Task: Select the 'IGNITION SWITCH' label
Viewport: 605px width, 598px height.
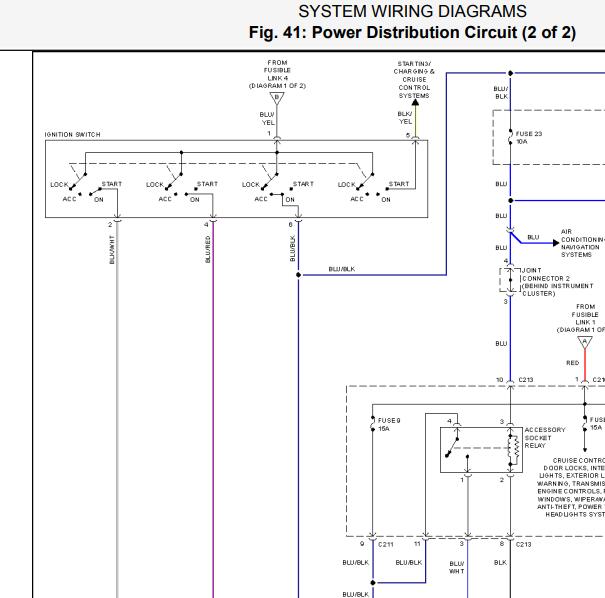Action: pos(73,135)
